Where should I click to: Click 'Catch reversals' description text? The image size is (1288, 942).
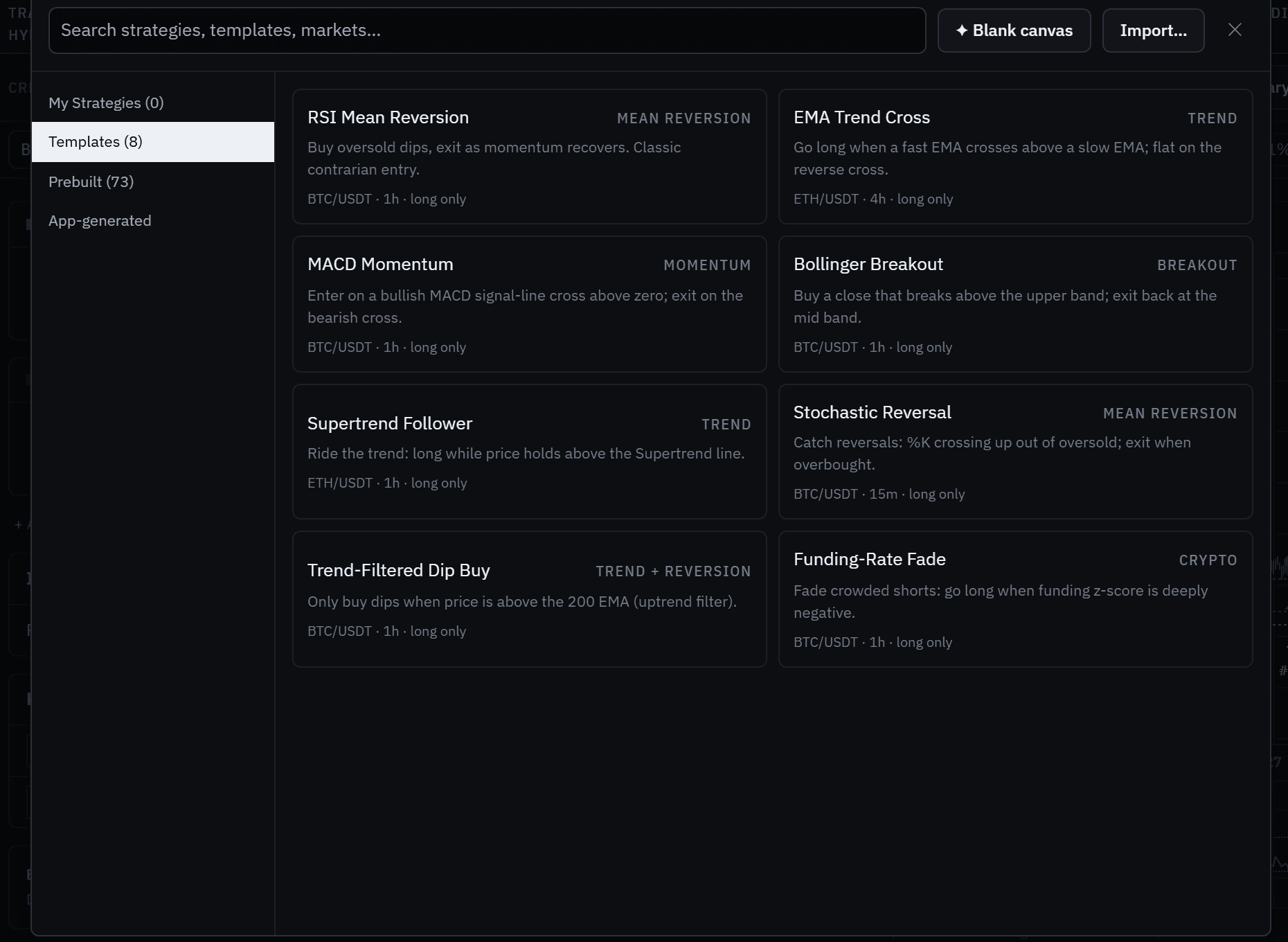992,454
